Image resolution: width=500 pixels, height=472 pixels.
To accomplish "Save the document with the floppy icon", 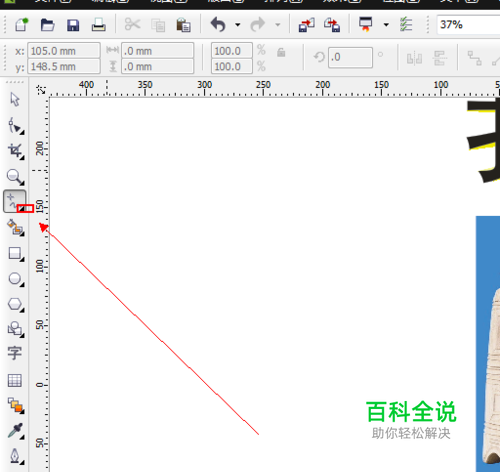I will point(73,25).
